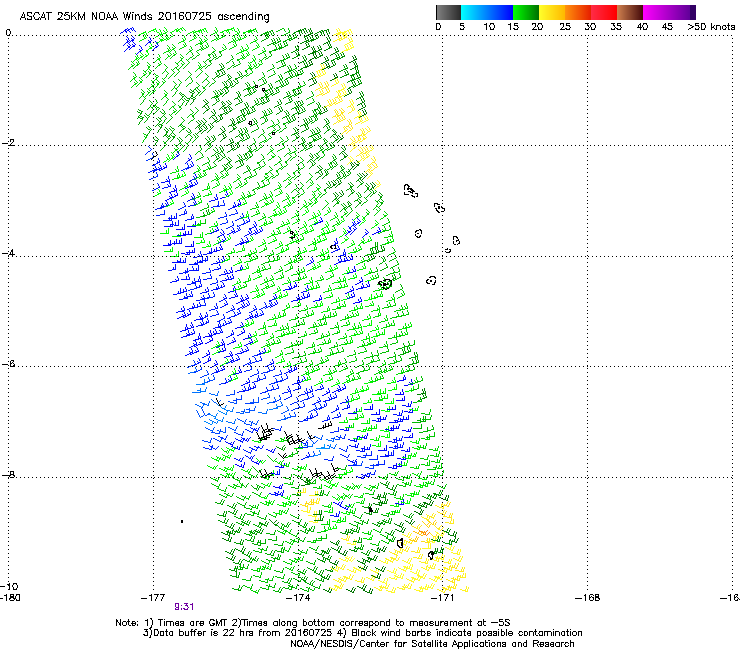Click the '-168' longitude axis label
This screenshot has height=650, width=740.
tap(588, 598)
